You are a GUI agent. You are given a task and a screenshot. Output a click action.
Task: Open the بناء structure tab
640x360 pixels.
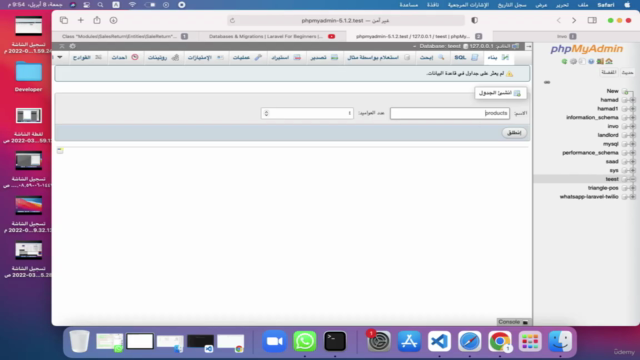[x=498, y=58]
